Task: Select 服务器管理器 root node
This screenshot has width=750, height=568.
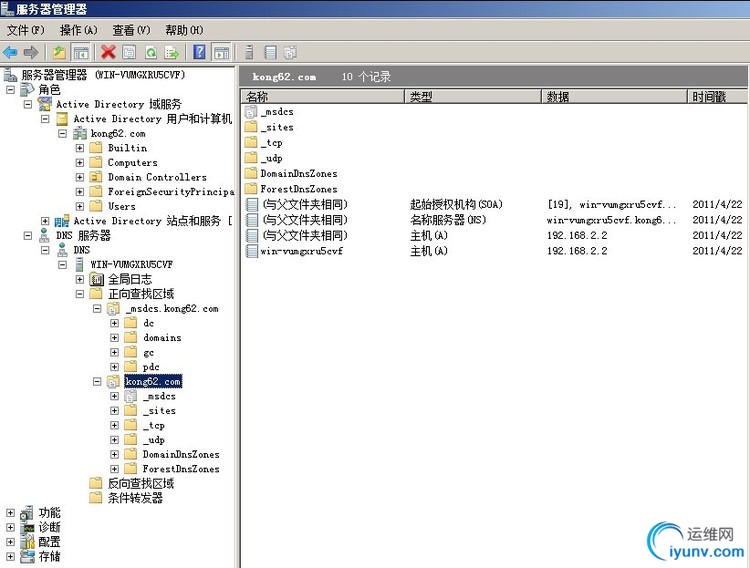Action: [103, 75]
